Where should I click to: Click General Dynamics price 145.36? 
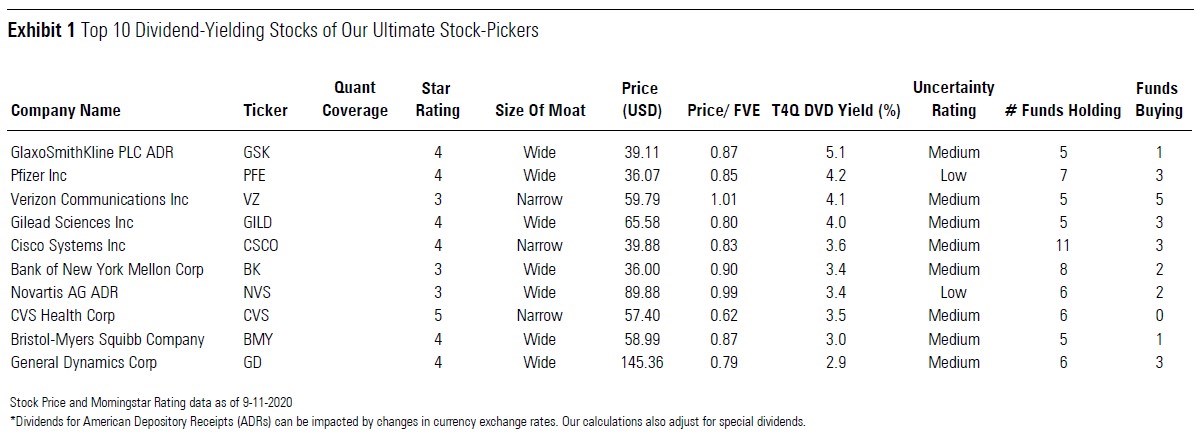coord(641,363)
